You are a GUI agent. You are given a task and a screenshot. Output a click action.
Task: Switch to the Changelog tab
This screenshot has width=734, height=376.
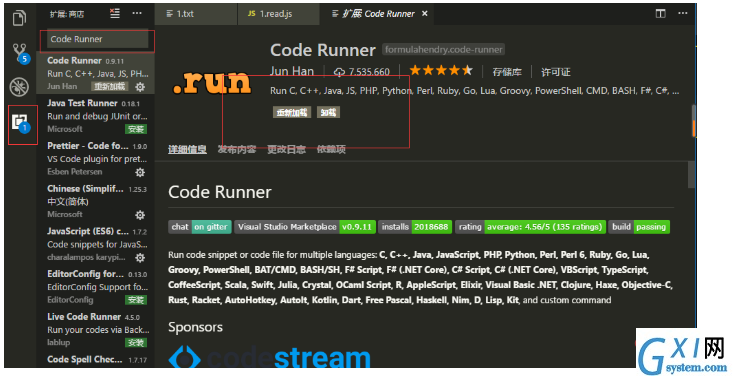pyautogui.click(x=286, y=149)
